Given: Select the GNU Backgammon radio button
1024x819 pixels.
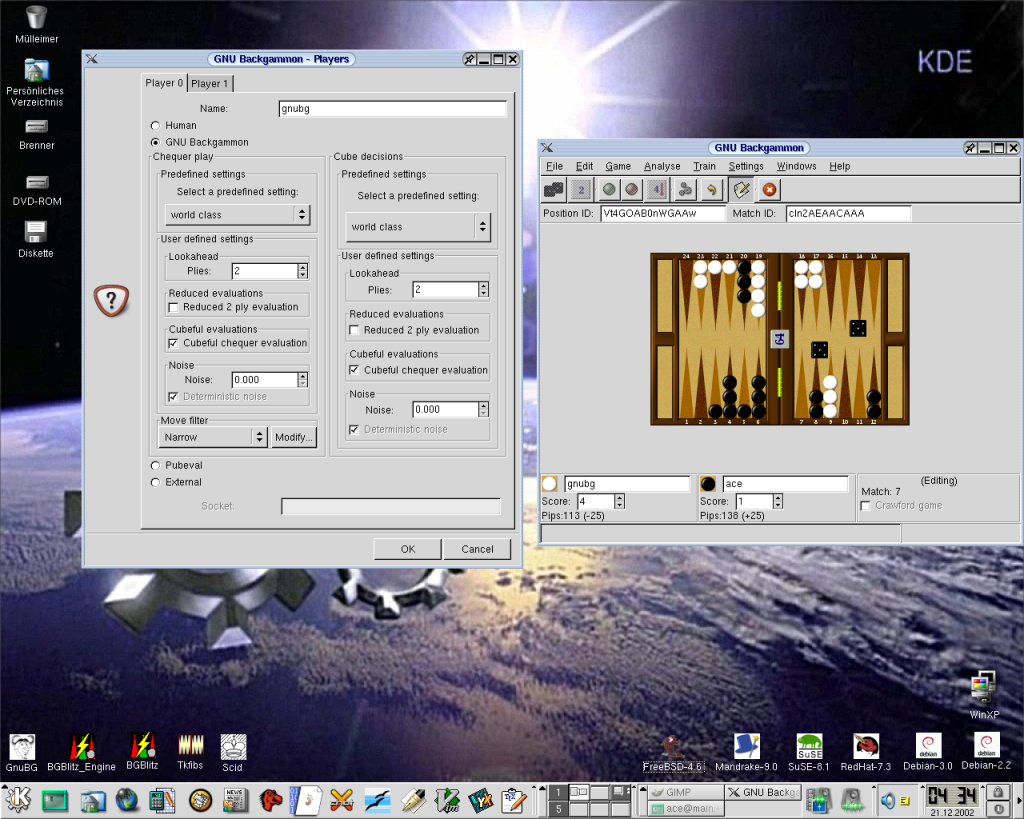Looking at the screenshot, I should [x=155, y=142].
